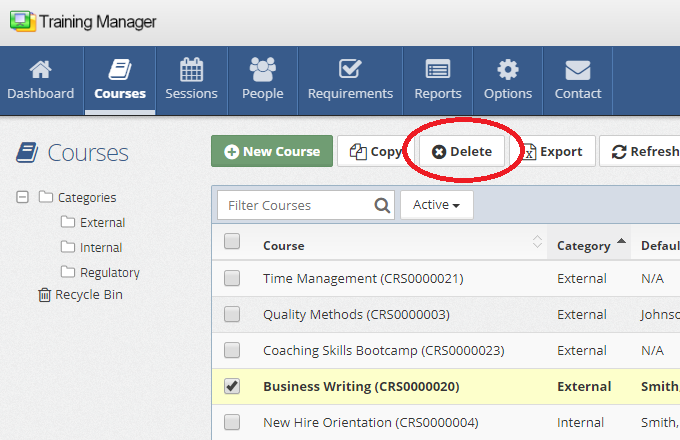The width and height of the screenshot is (680, 440).
Task: Uncheck the Business Writing course checkbox
Action: click(x=232, y=386)
